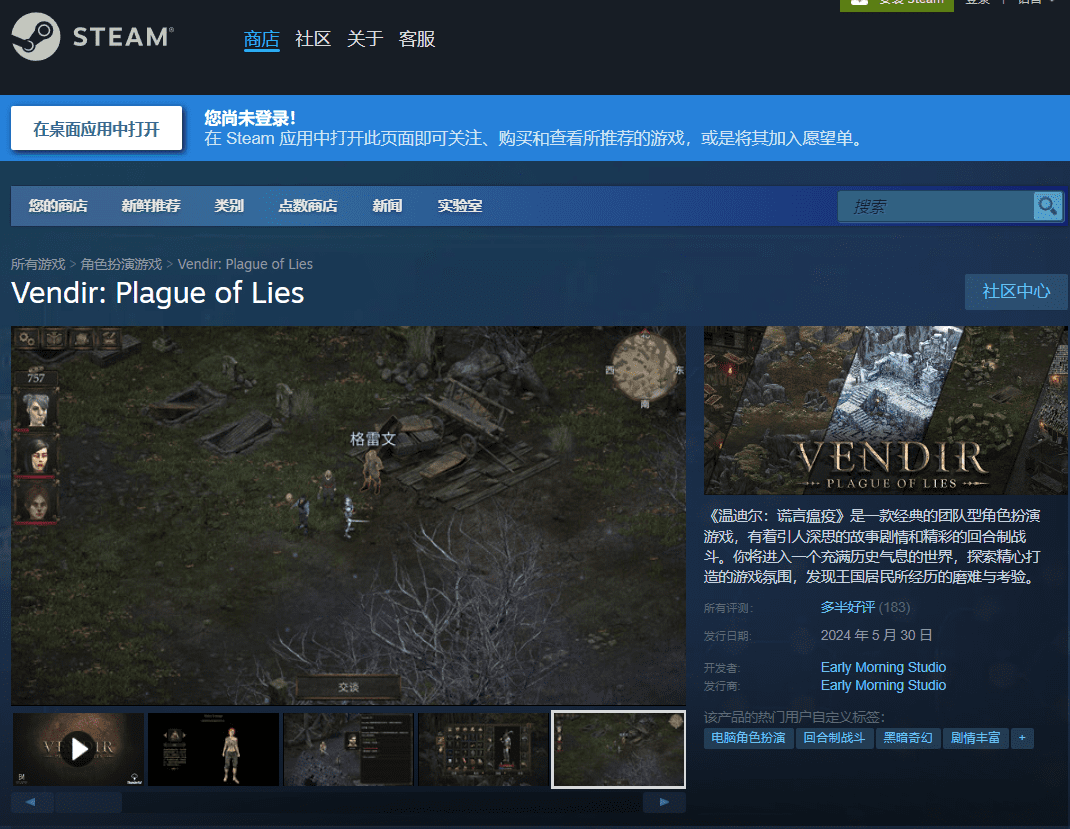Select the 商店 tab
This screenshot has width=1070, height=829.
point(261,38)
